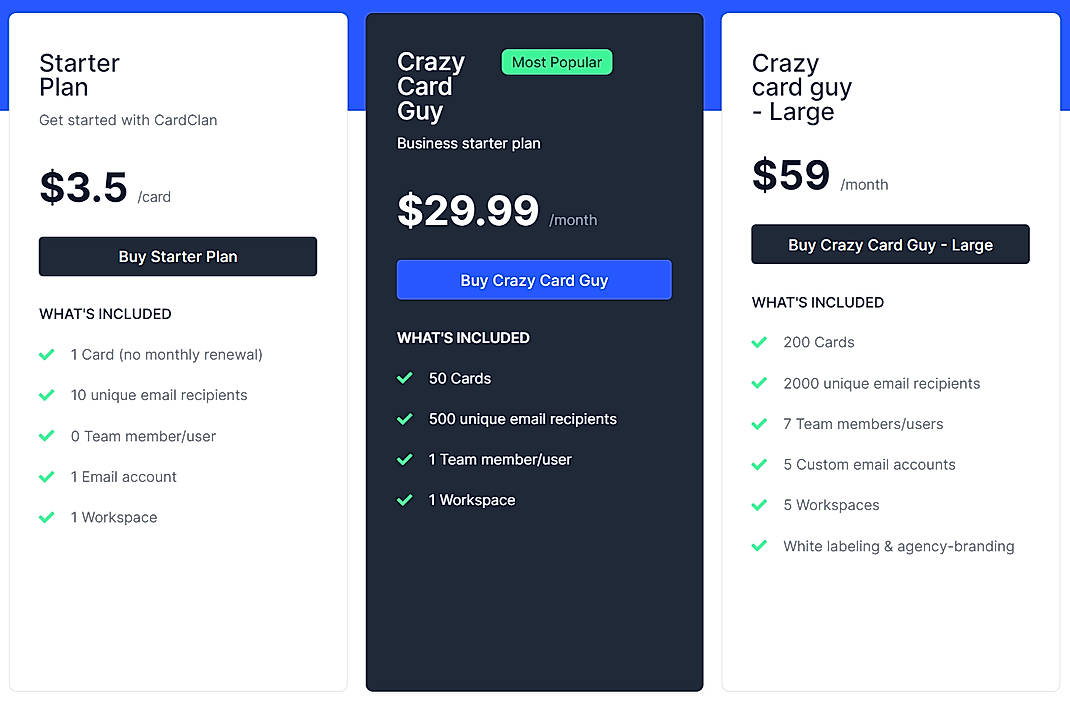The height and width of the screenshot is (704, 1070).
Task: Click the checkmark next to "5 Custom email accounts"
Action: 760,465
